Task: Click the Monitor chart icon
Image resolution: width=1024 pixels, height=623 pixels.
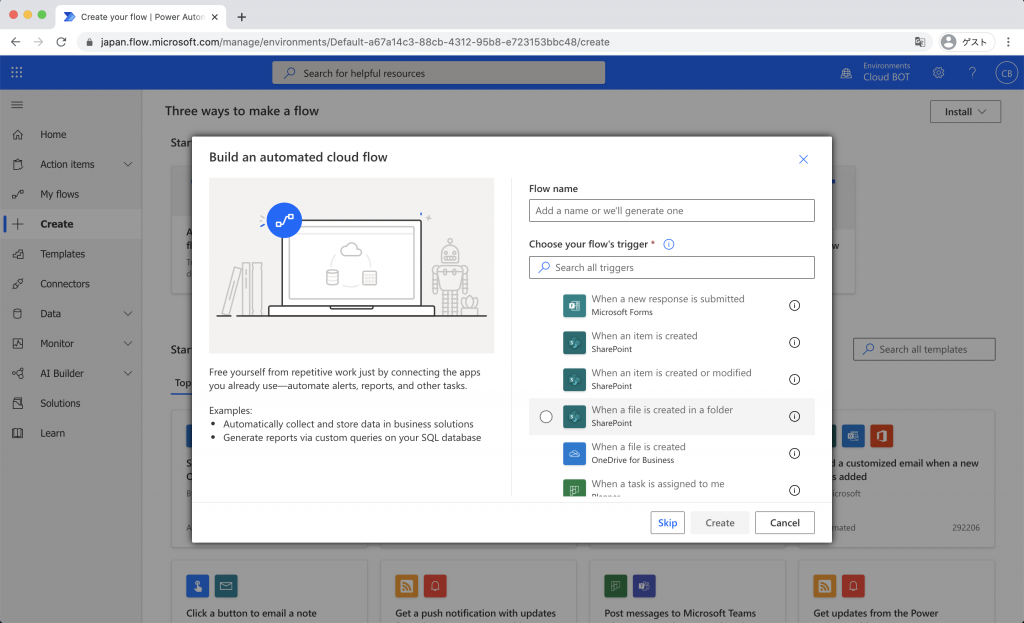Action: pyautogui.click(x=18, y=343)
